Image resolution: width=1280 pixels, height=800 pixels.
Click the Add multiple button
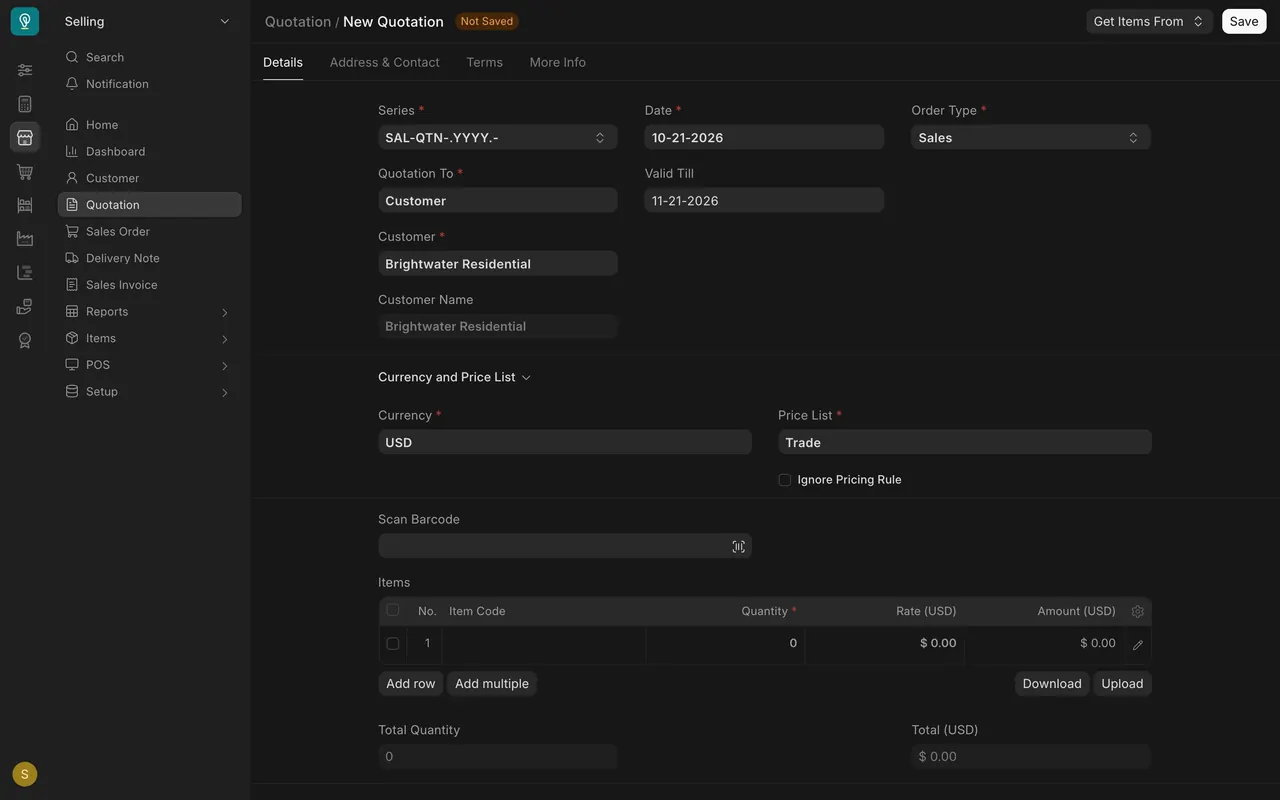tap(492, 684)
